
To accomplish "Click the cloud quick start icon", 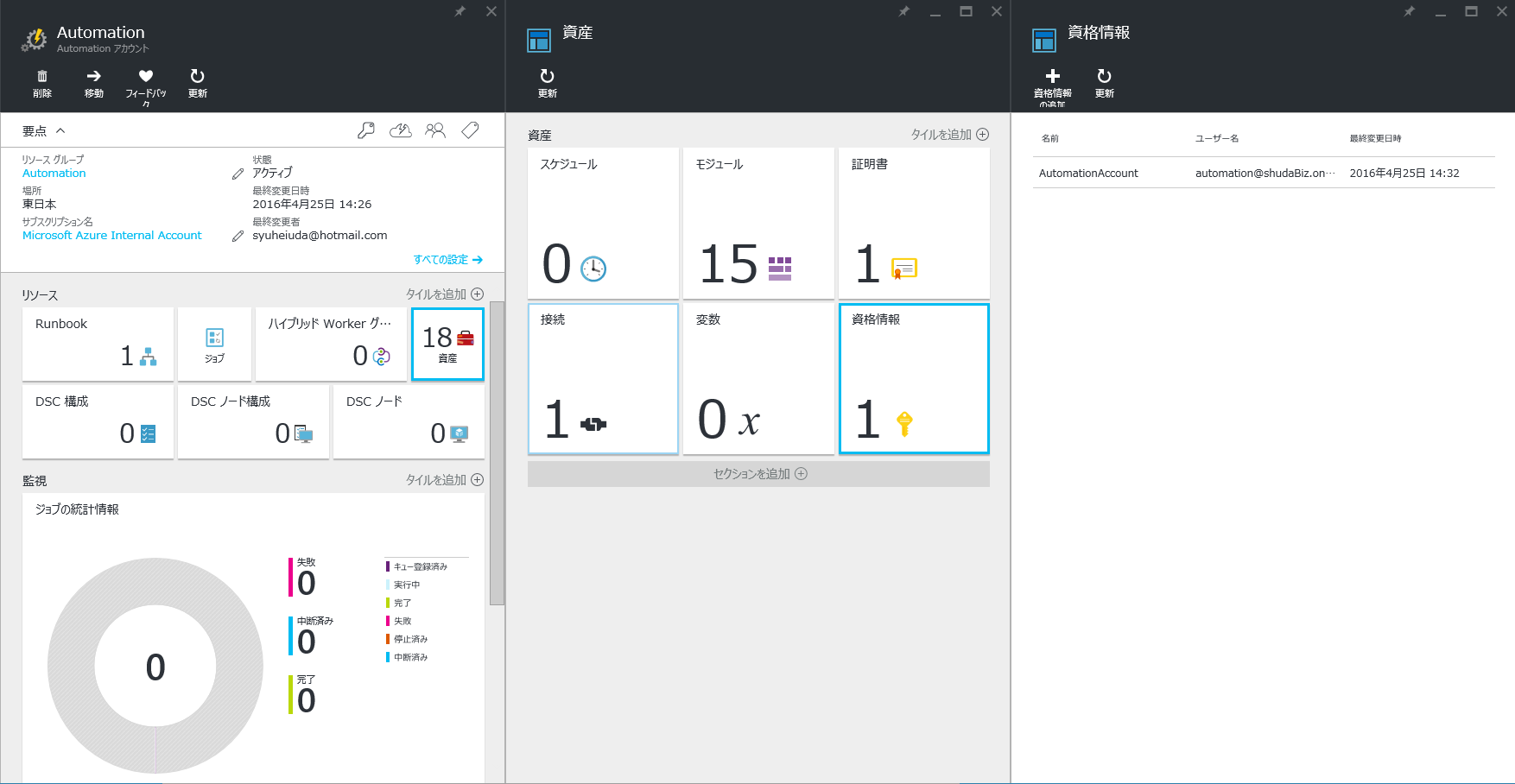I will point(401,130).
